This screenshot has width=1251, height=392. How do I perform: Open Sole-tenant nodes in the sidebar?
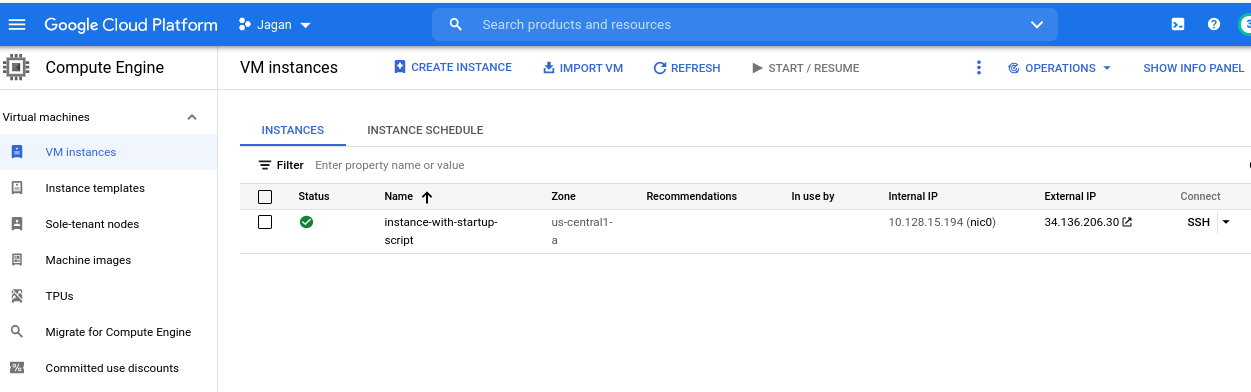click(x=92, y=224)
